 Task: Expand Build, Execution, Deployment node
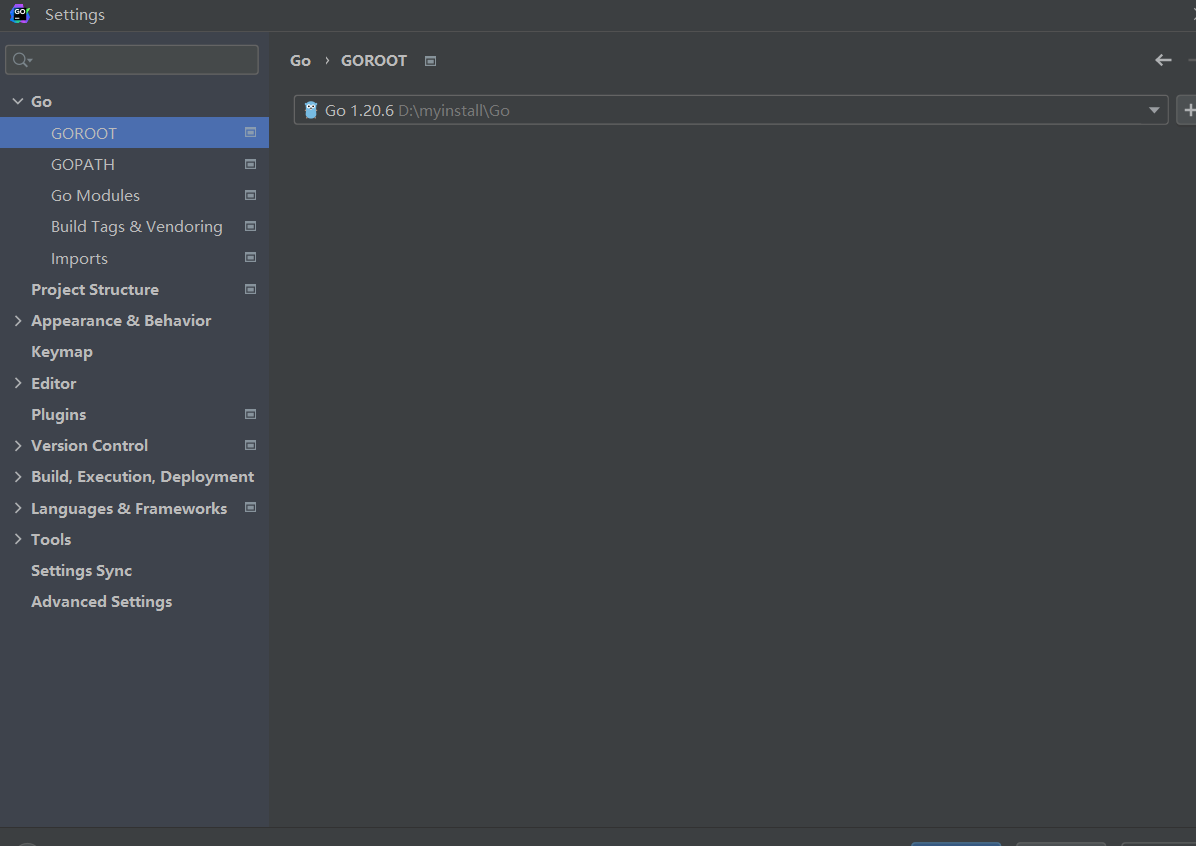coord(17,477)
